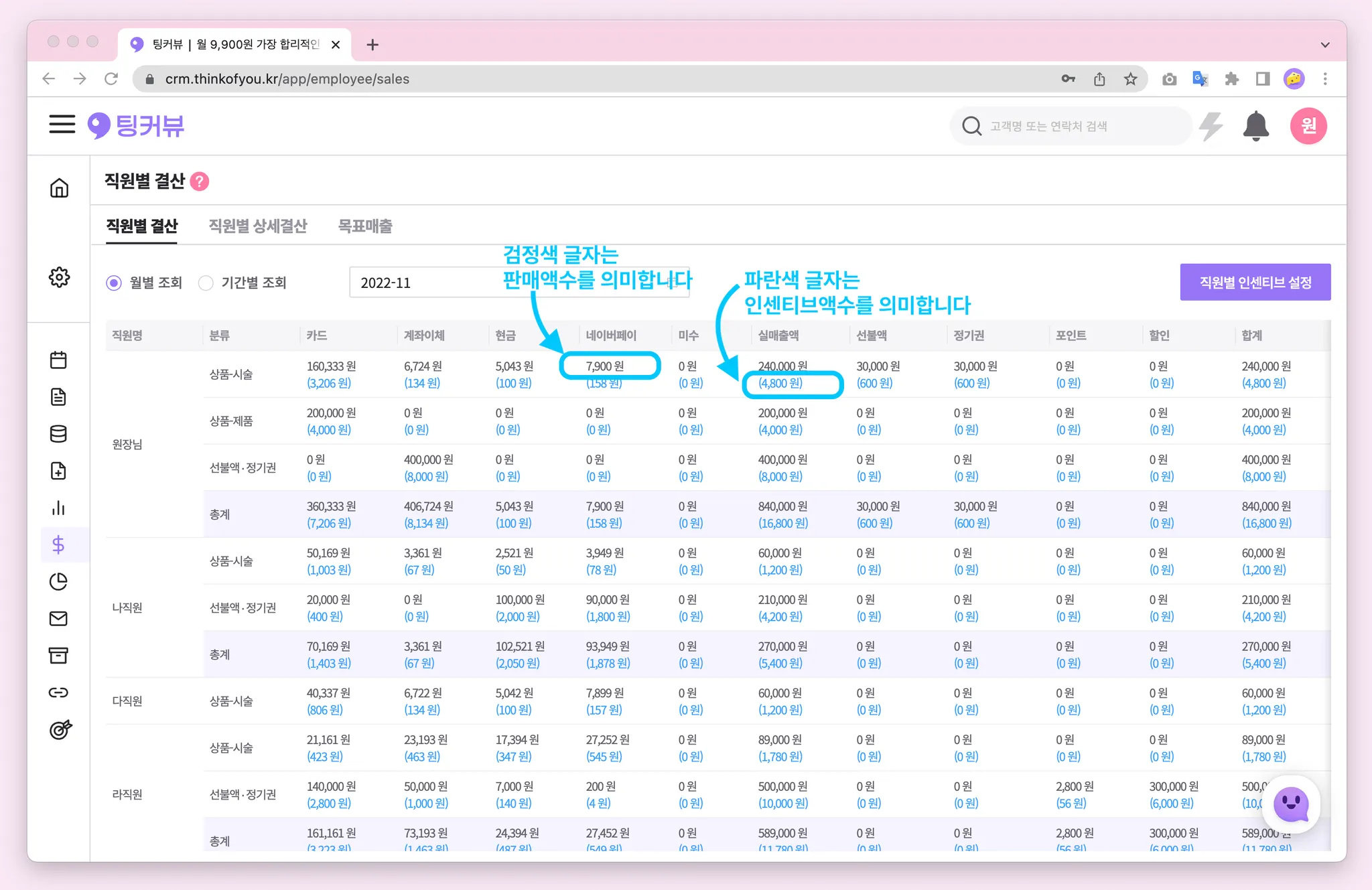Open the mail envelope icon
The height and width of the screenshot is (890, 1372).
[58, 618]
